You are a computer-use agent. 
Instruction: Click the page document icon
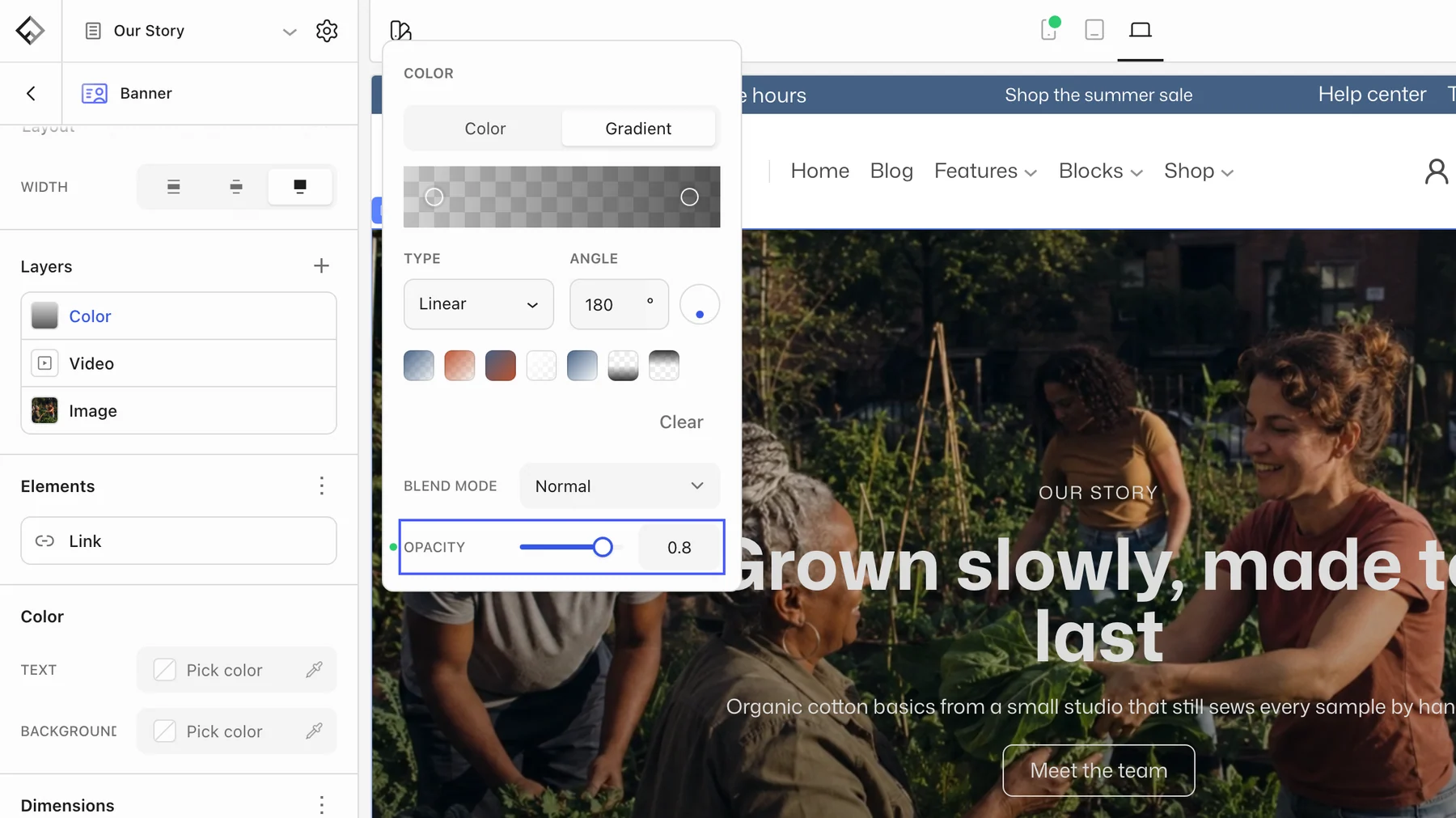(x=93, y=31)
